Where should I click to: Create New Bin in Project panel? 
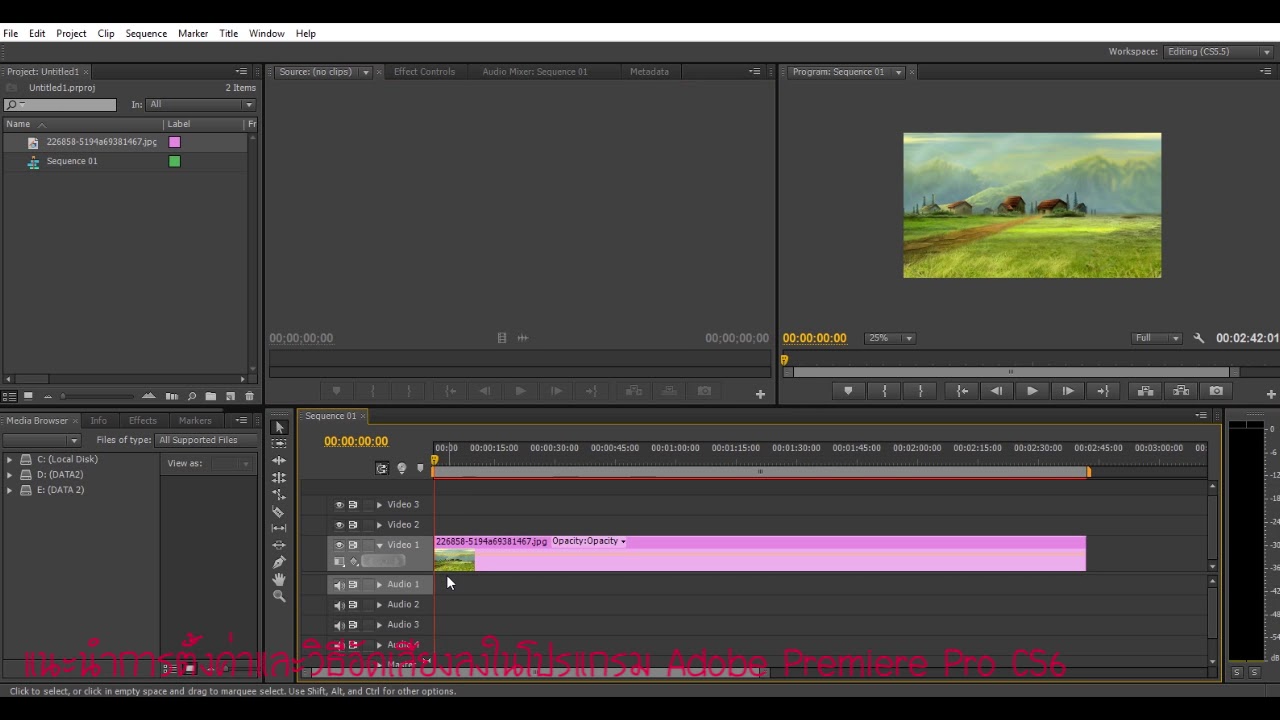(211, 396)
